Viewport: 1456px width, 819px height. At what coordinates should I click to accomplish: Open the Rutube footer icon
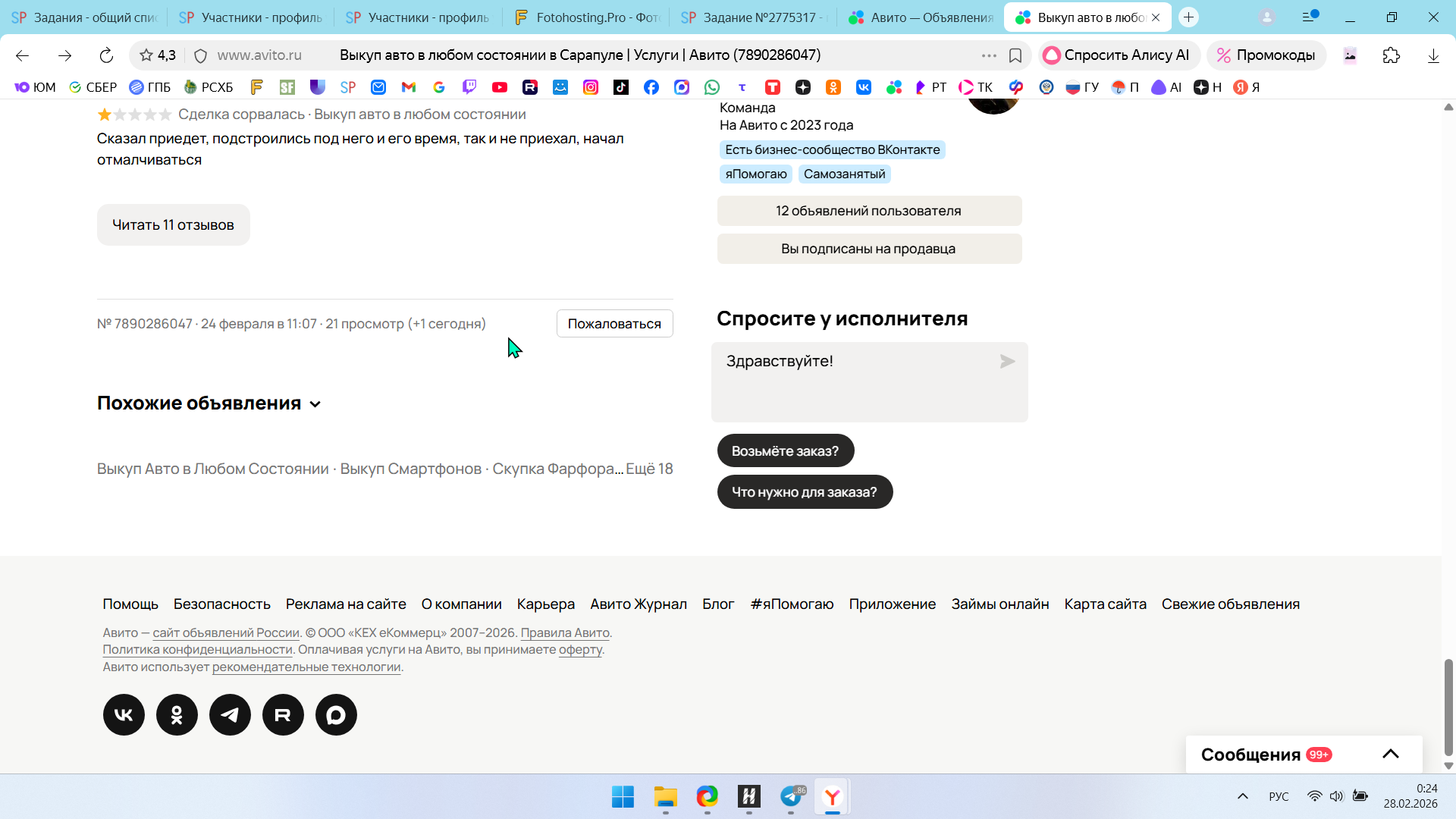click(283, 714)
